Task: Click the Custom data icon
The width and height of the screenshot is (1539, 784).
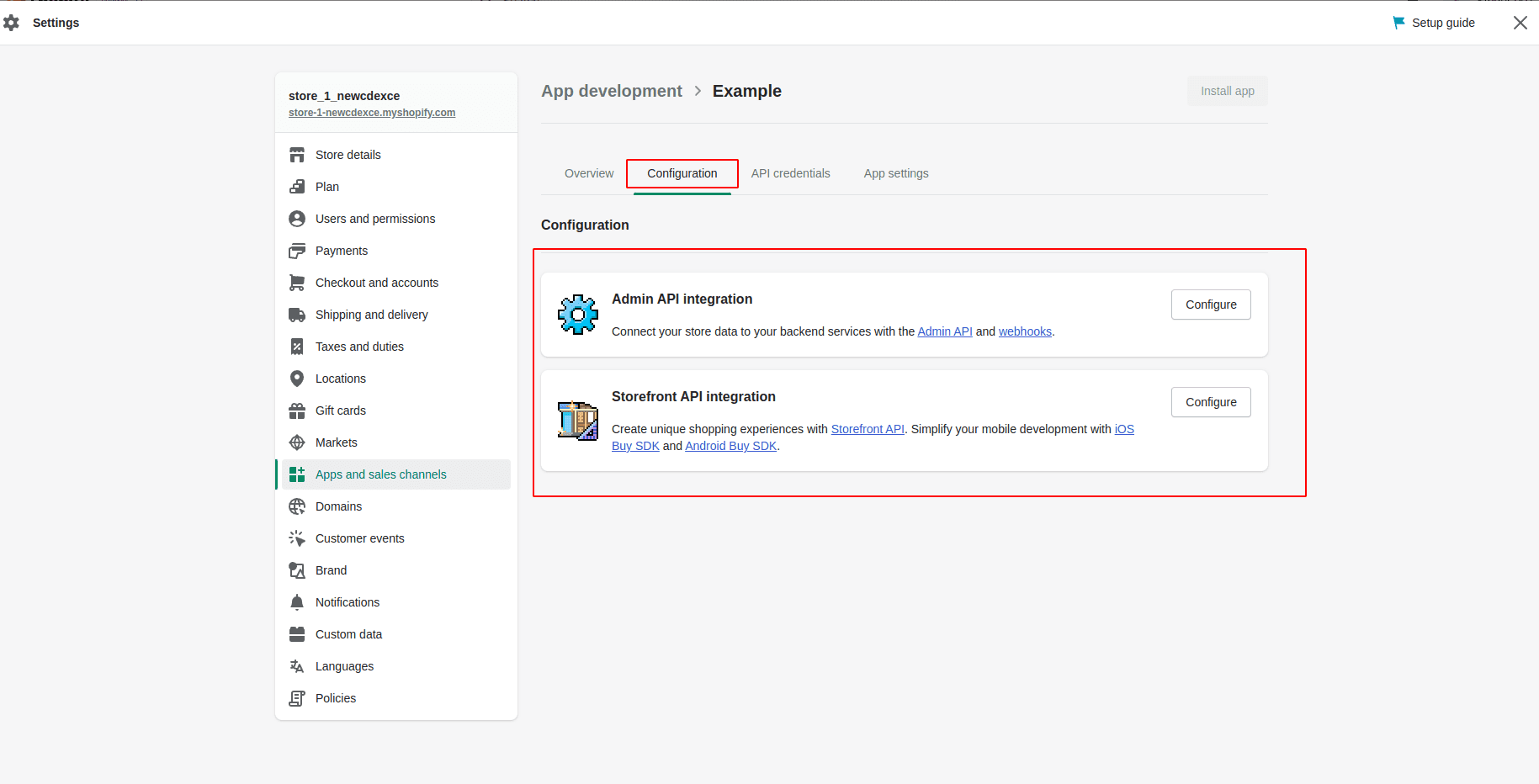Action: click(297, 634)
